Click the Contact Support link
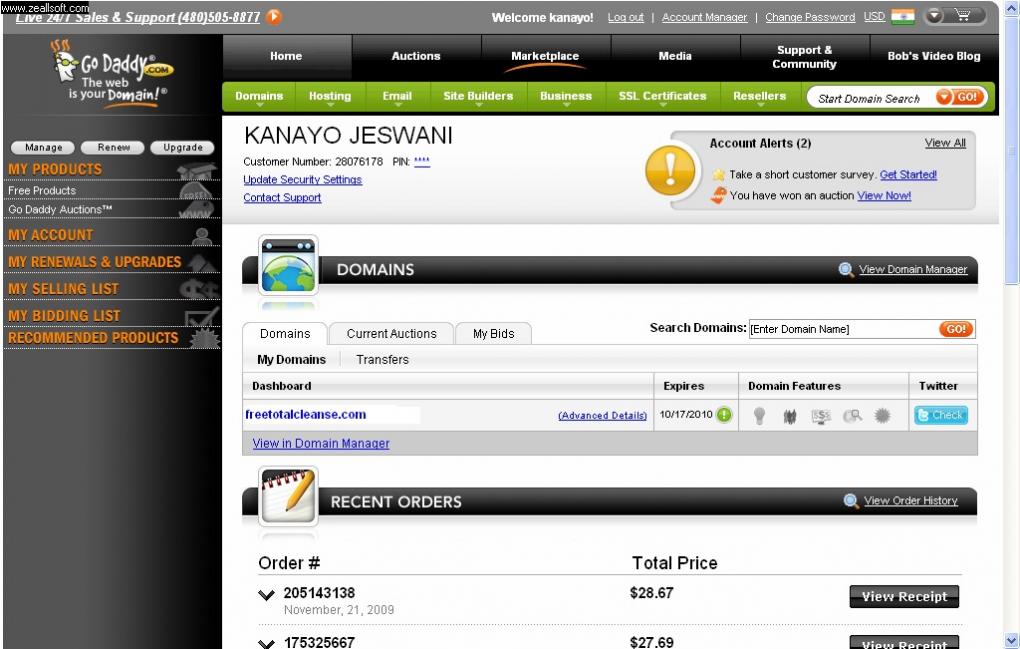The height and width of the screenshot is (649, 1020). click(282, 198)
